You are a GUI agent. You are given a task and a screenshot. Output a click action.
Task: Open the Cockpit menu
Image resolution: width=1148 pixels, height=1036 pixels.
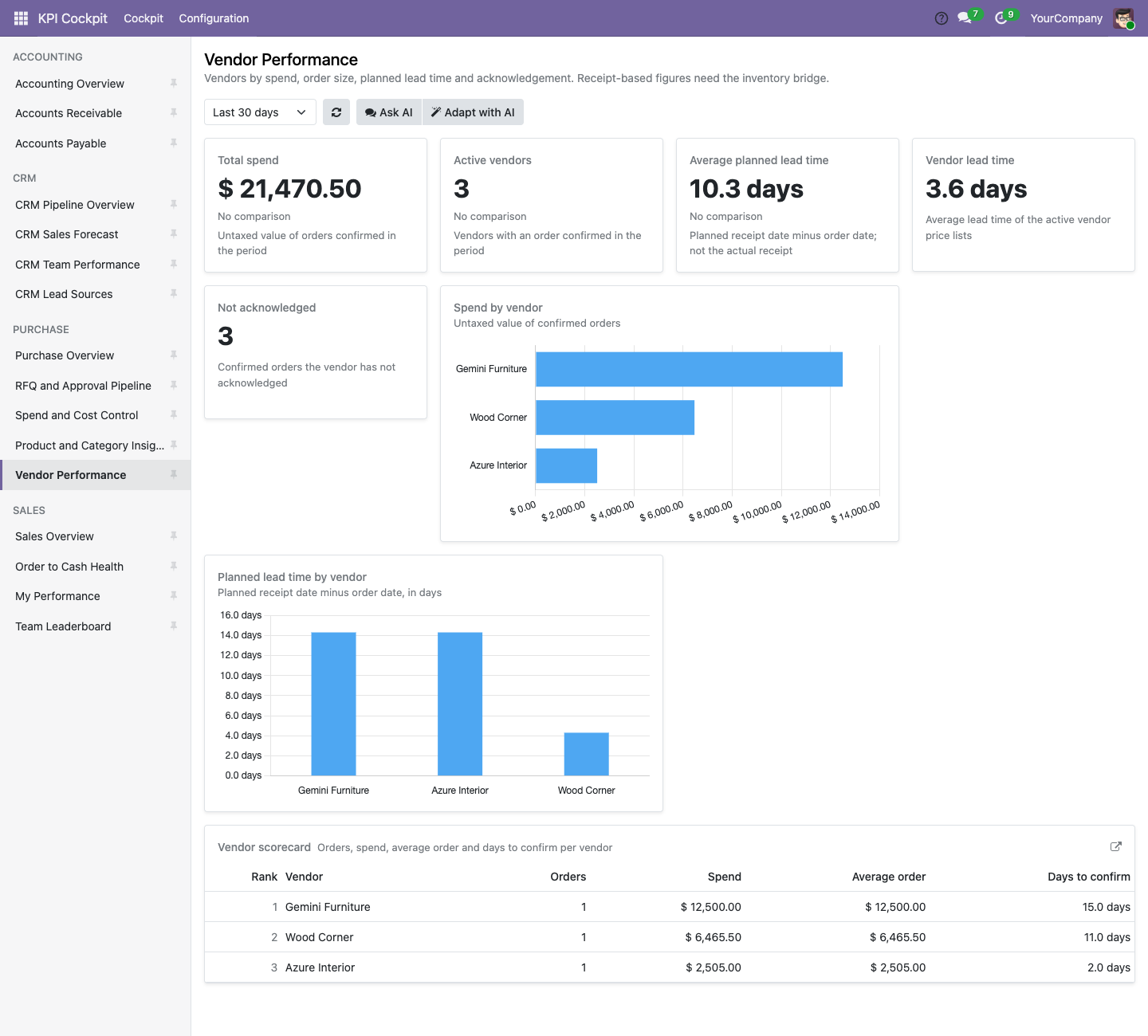143,18
